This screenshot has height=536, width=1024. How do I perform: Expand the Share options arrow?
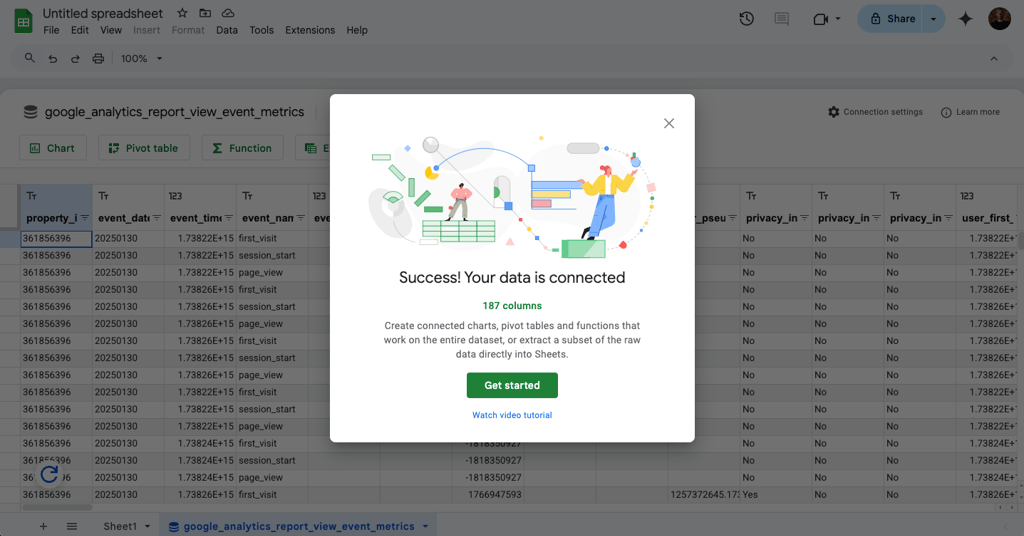pyautogui.click(x=933, y=19)
